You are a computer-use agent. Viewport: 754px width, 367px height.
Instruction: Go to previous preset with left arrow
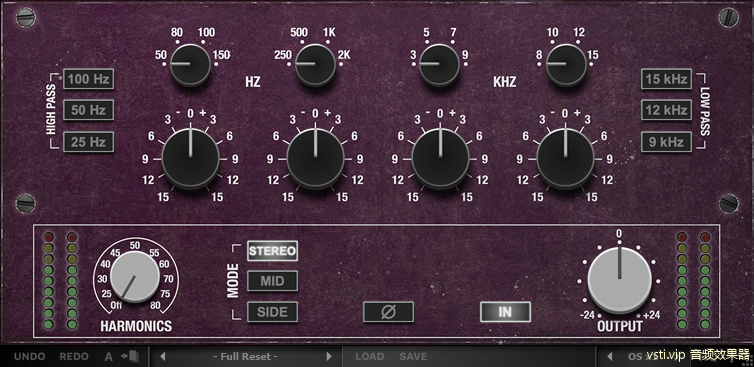click(162, 356)
